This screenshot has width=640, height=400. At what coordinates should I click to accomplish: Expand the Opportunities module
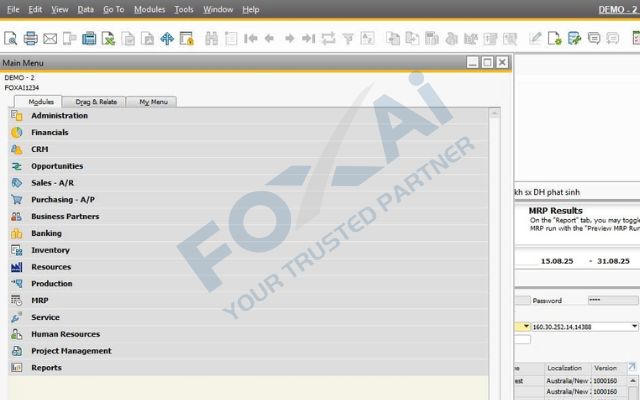click(248, 166)
